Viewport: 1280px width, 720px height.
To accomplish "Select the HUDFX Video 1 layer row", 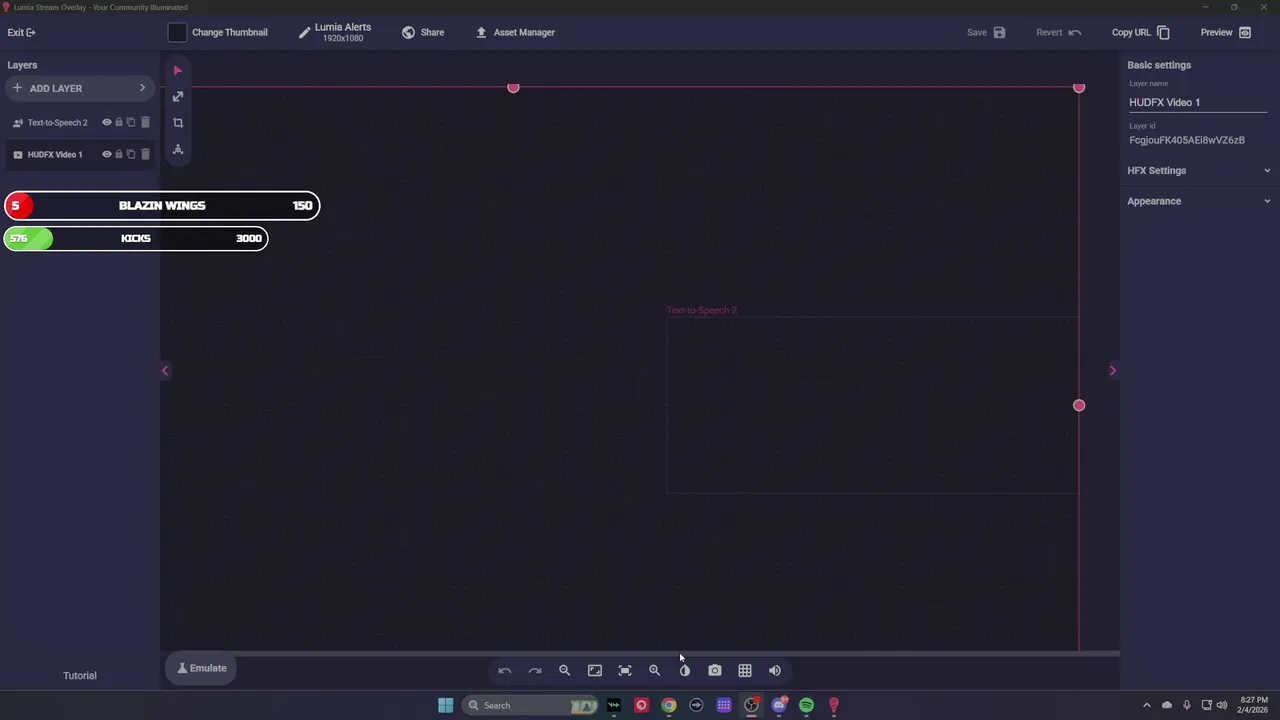I will click(x=80, y=154).
